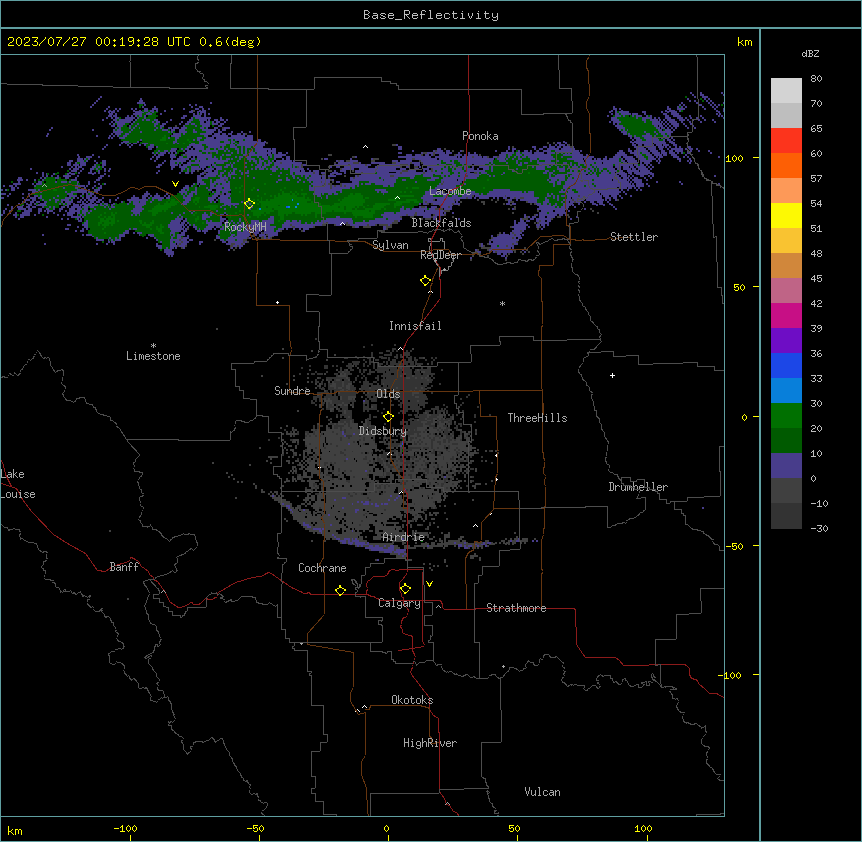Click the Drumheller label

pos(638,487)
